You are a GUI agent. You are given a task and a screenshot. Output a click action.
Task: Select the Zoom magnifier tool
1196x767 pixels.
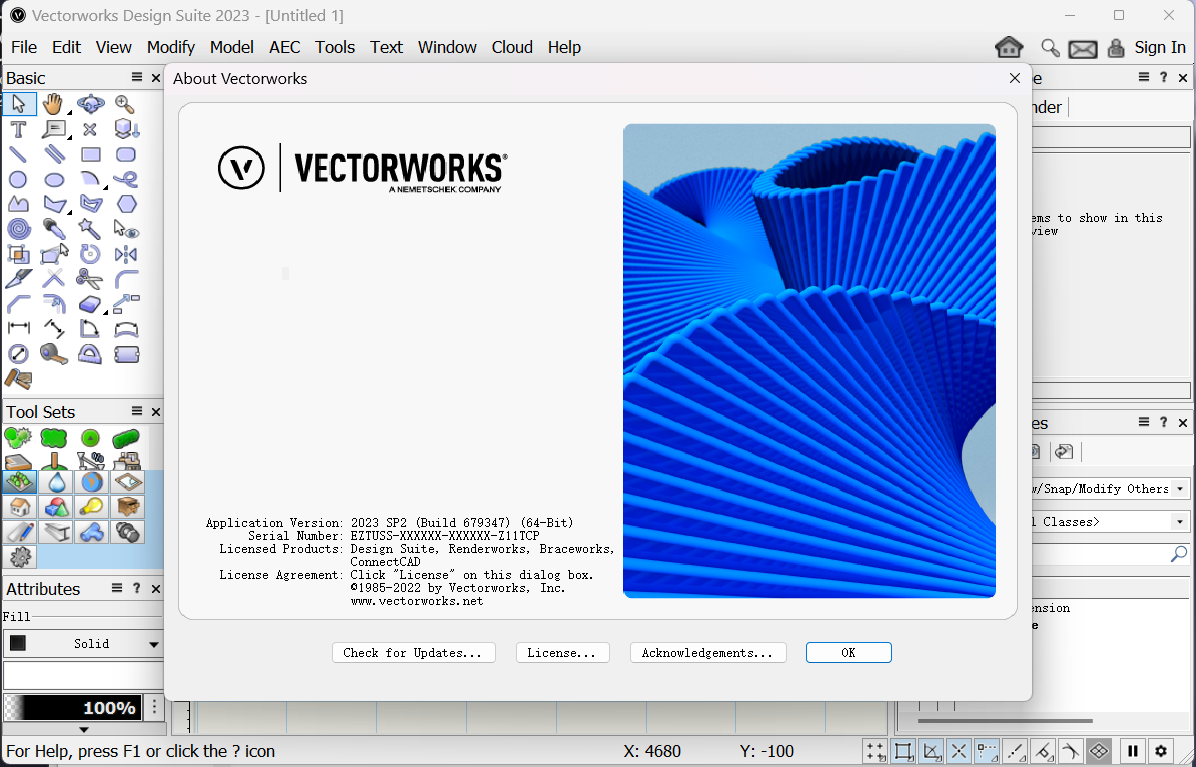click(x=125, y=104)
